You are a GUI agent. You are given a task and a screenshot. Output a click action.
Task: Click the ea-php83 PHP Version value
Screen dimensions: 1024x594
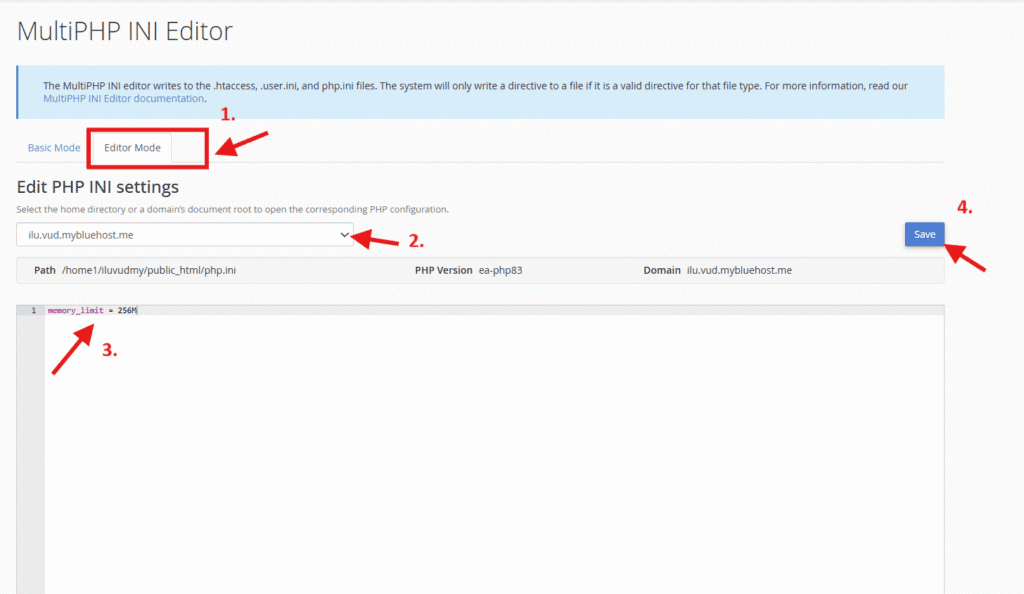click(500, 270)
